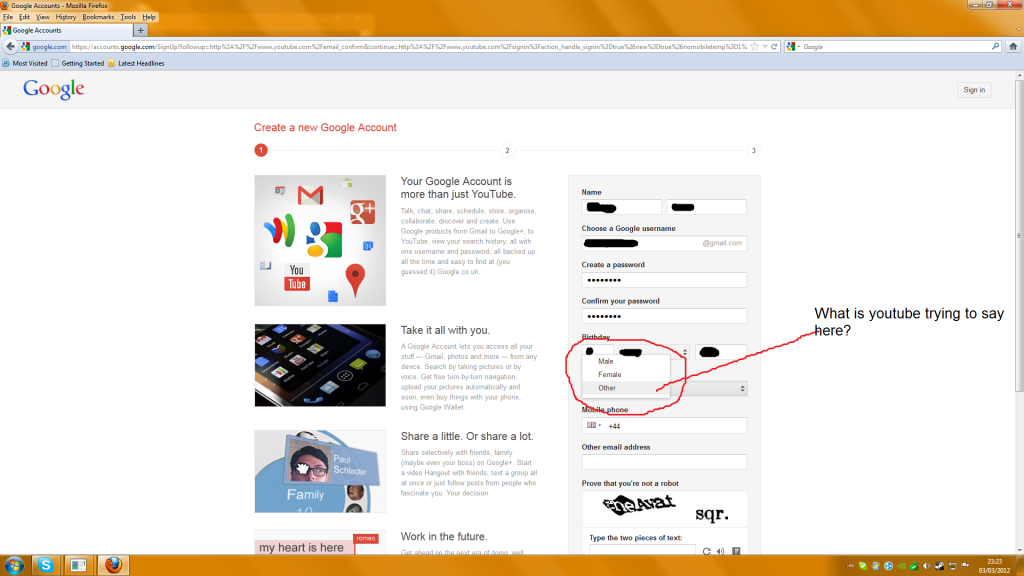
Task: Choose Female in the gender dropdown
Action: (609, 374)
